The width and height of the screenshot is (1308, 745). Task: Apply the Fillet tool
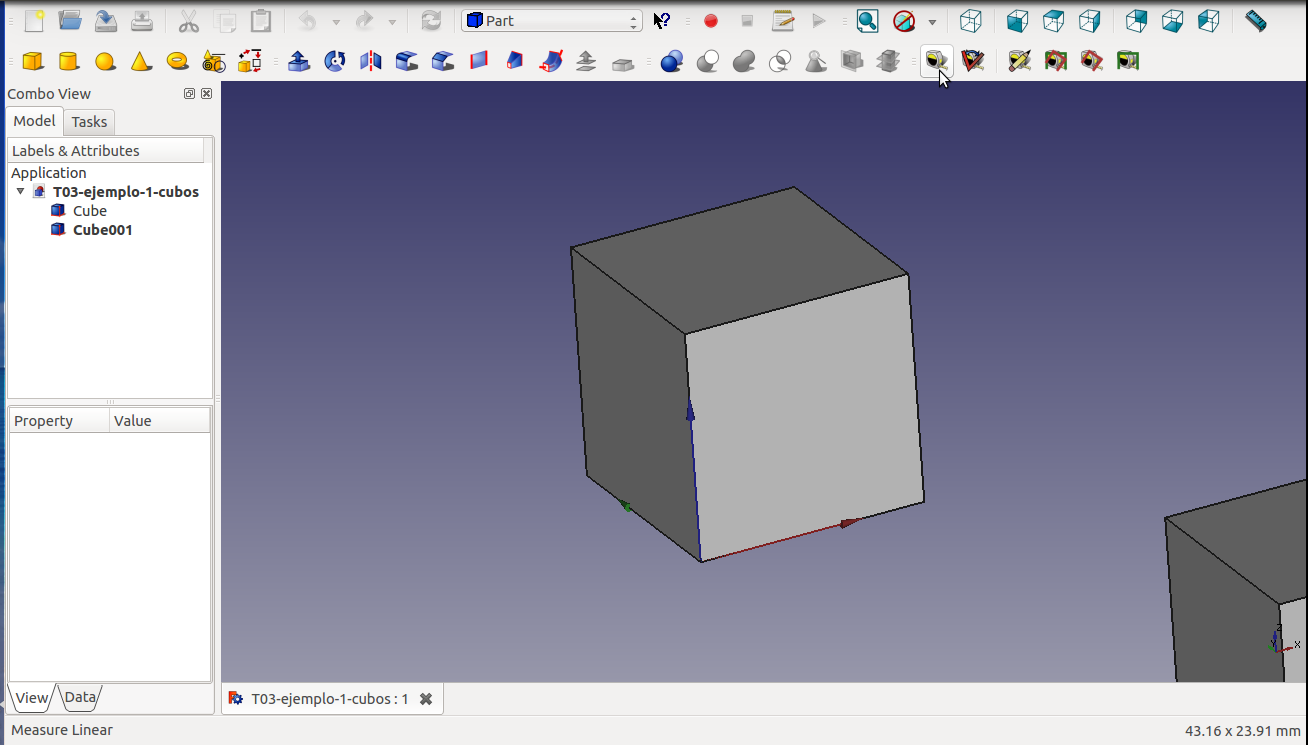(x=407, y=62)
